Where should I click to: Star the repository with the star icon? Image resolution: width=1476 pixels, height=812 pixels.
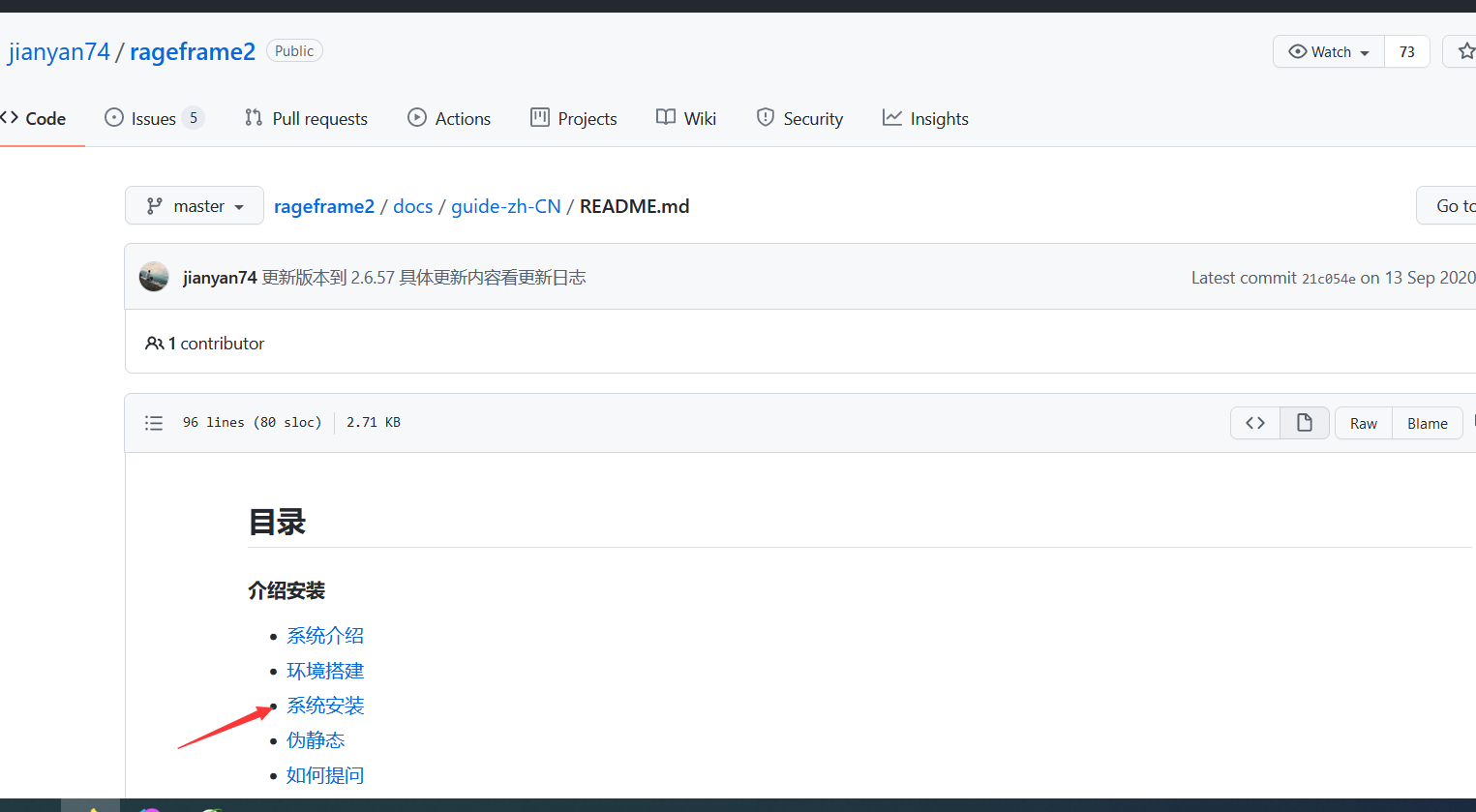[x=1465, y=51]
